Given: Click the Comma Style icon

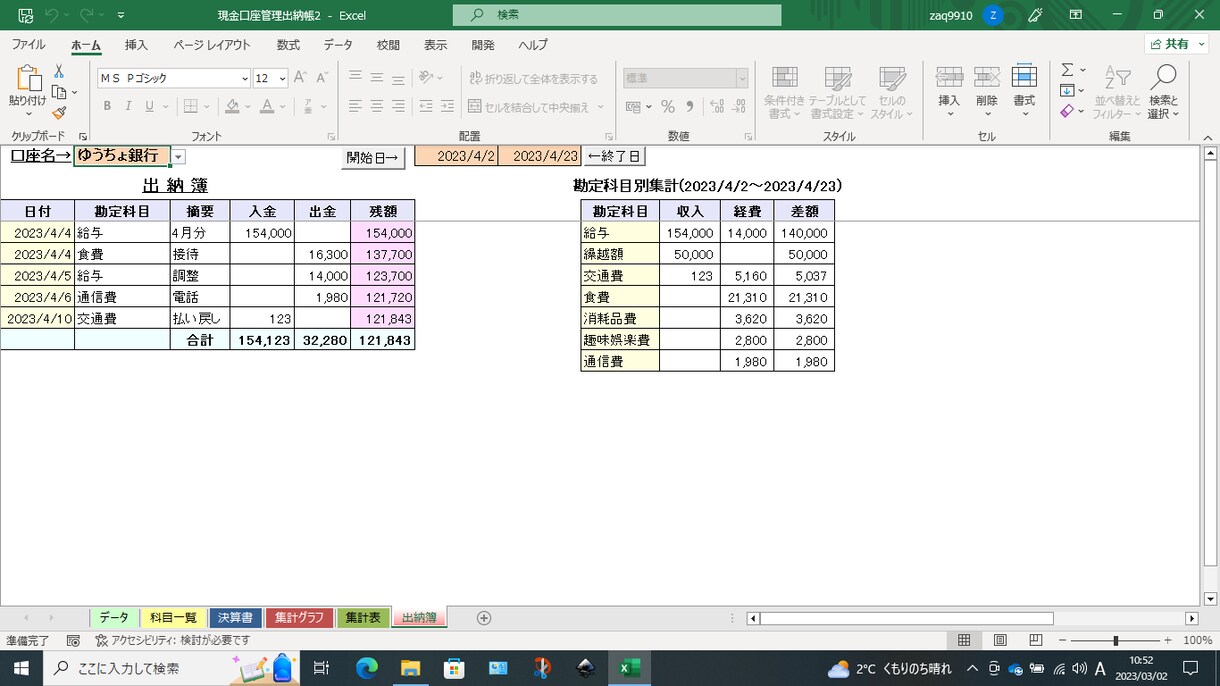Looking at the screenshot, I should [690, 107].
